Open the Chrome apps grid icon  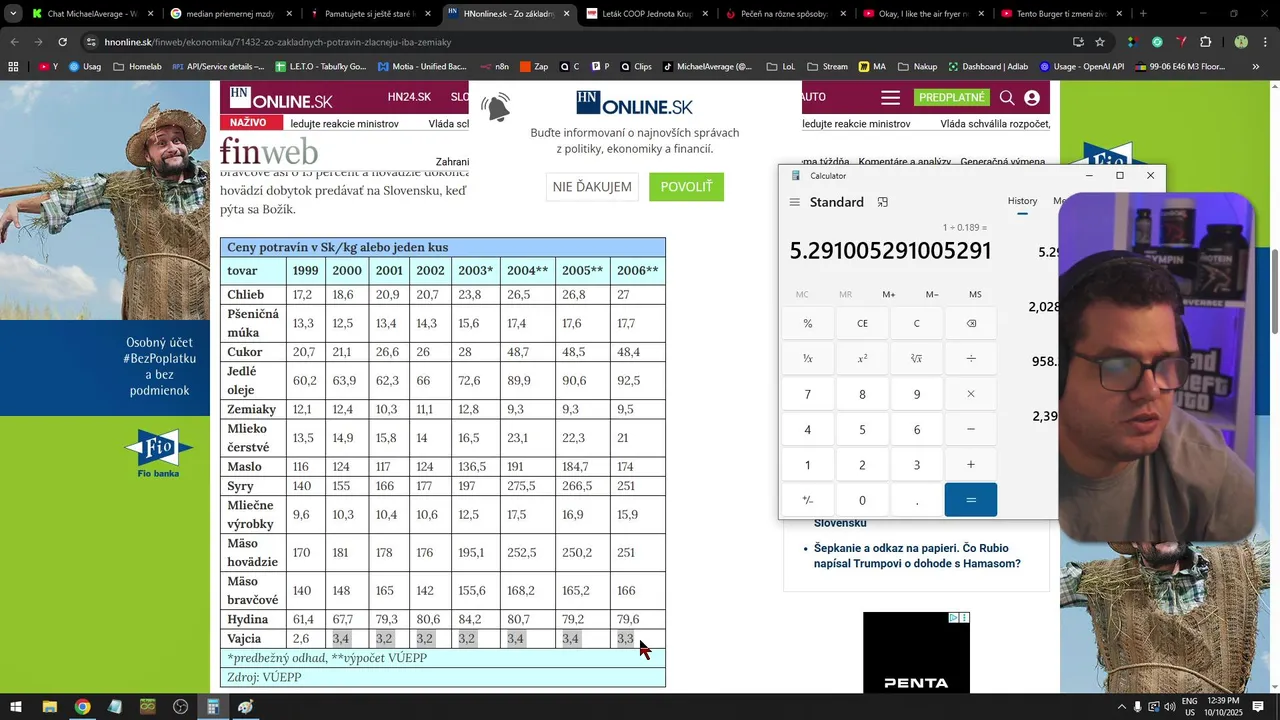[x=13, y=67]
